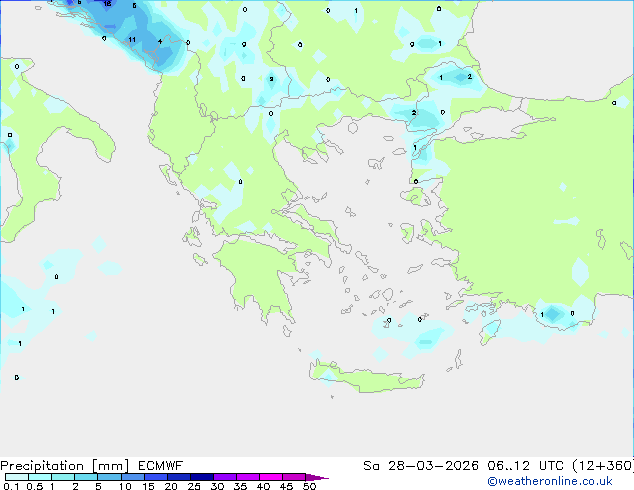Click the '50' legend scale label

coord(309,486)
